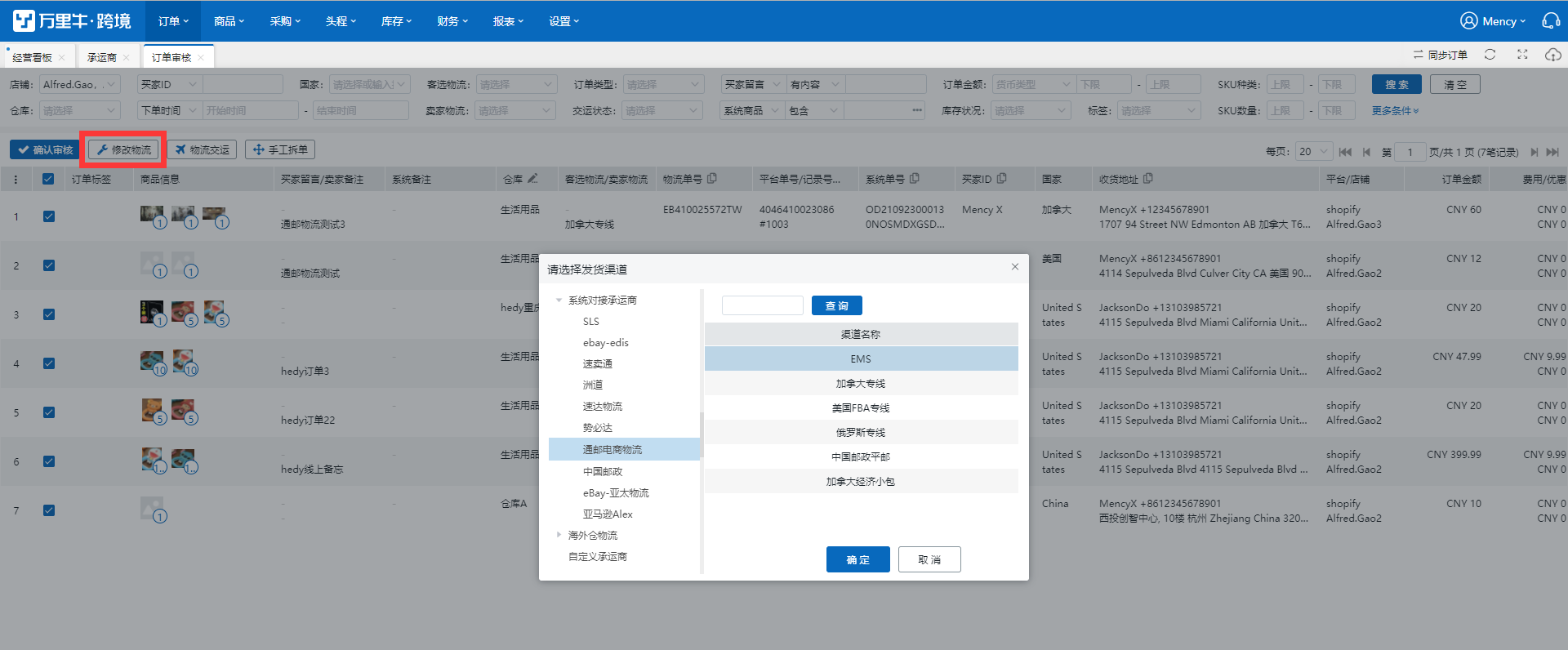
Task: Uncheck the row 3 checkbox
Action: point(49,314)
